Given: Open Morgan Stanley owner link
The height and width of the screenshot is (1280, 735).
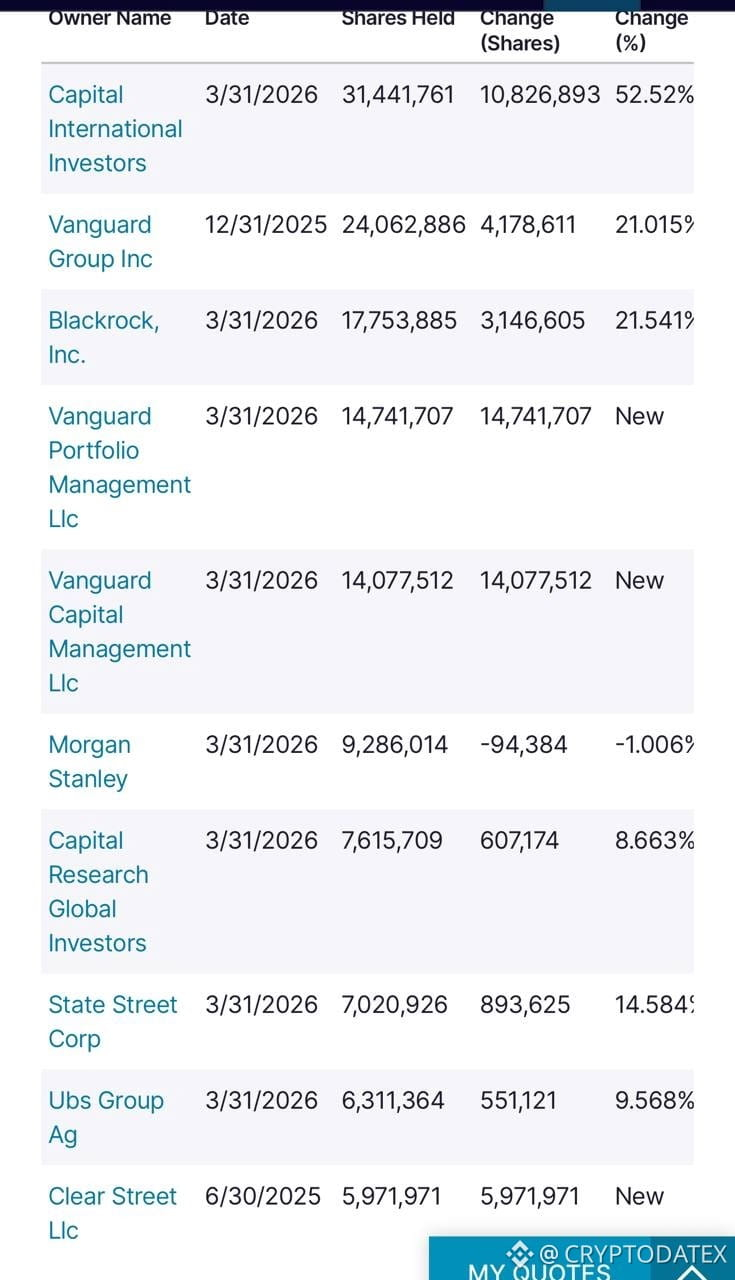Looking at the screenshot, I should 89,762.
